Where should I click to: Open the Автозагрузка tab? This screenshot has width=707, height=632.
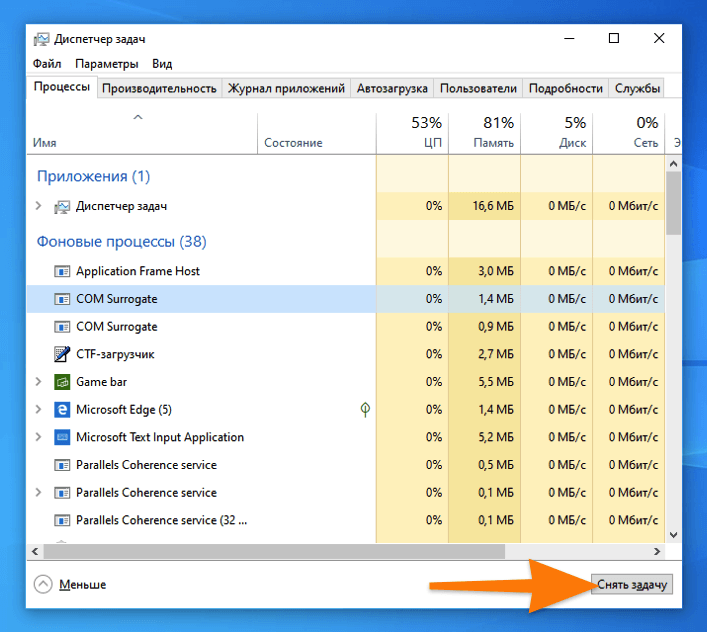[x=392, y=88]
